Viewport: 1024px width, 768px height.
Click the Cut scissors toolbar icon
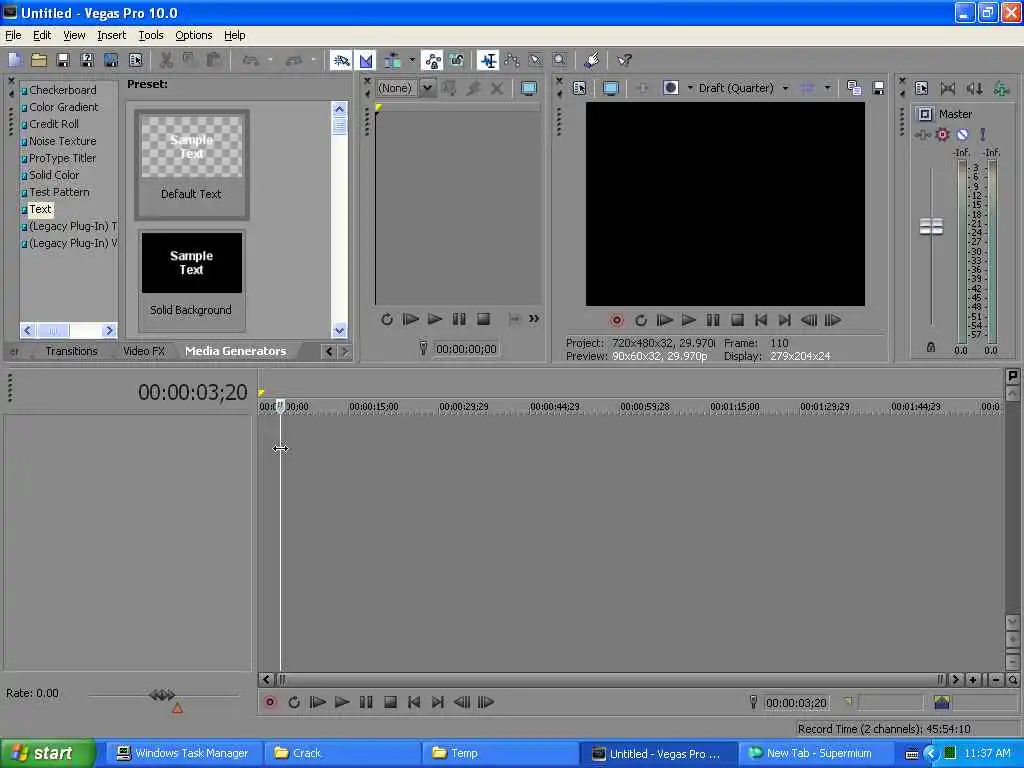click(x=166, y=61)
